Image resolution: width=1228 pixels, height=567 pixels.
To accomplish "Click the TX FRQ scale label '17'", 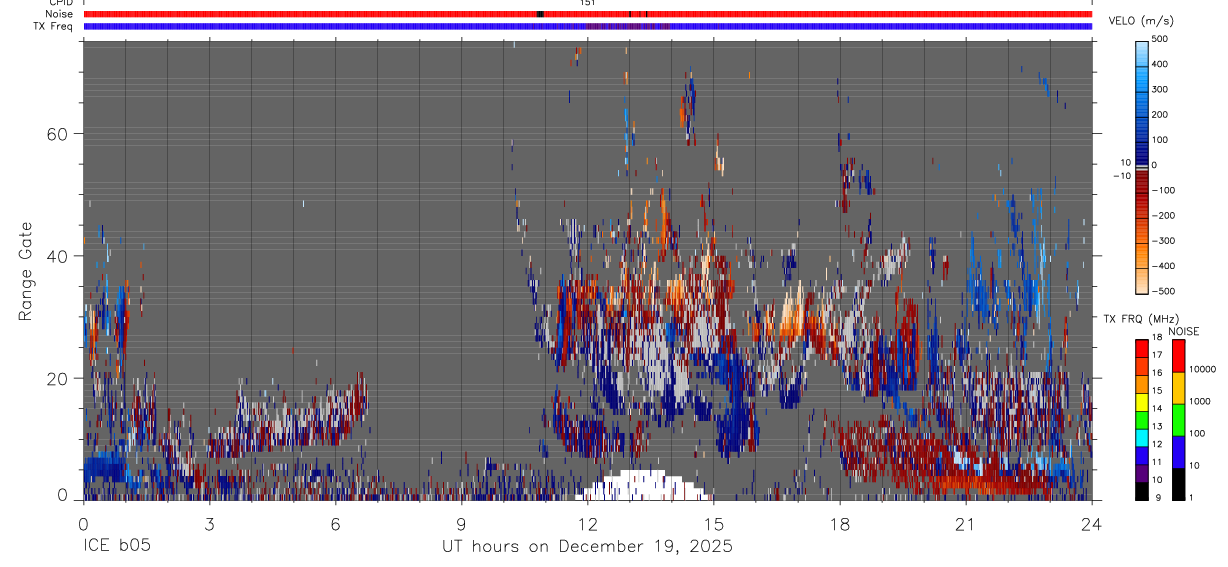I will click(1157, 355).
